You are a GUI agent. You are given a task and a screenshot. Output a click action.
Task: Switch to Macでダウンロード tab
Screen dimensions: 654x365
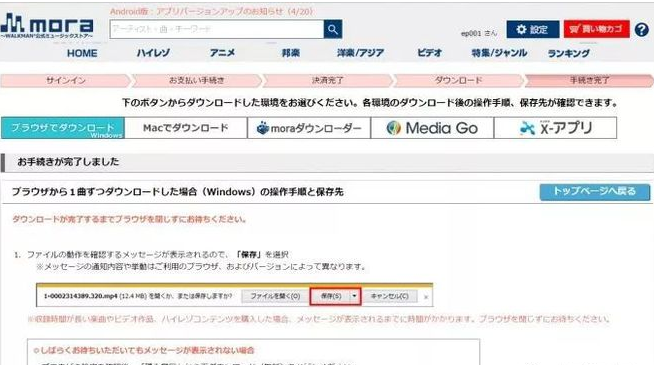pos(186,128)
